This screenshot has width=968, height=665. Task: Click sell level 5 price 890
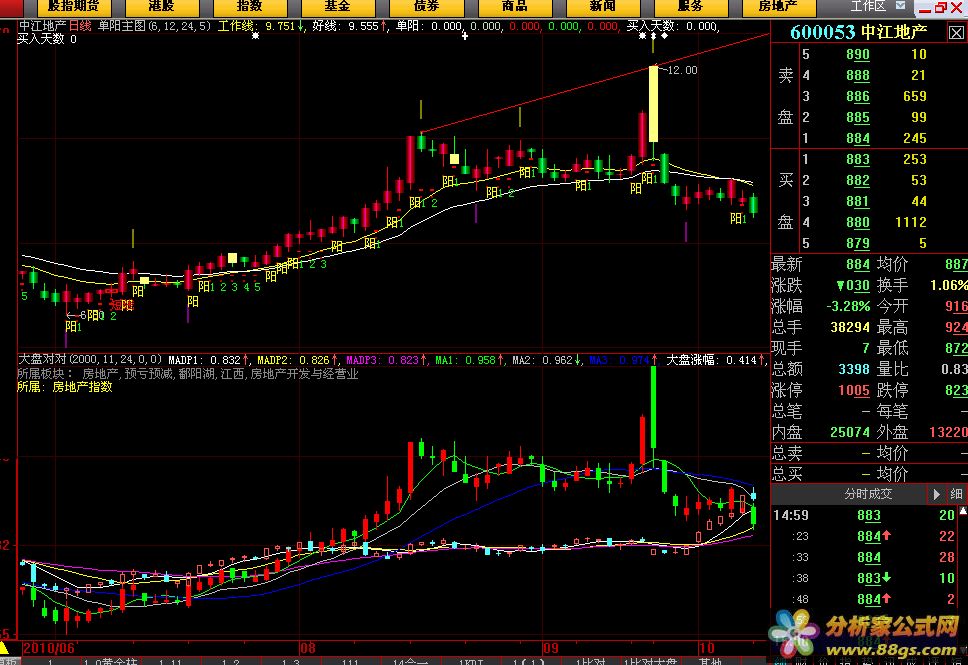[857, 54]
